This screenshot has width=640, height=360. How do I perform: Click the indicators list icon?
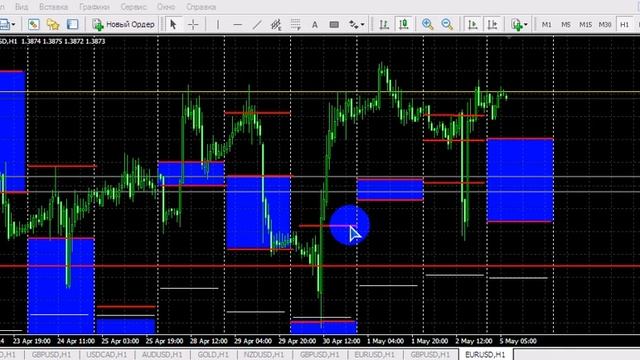pyautogui.click(x=516, y=24)
